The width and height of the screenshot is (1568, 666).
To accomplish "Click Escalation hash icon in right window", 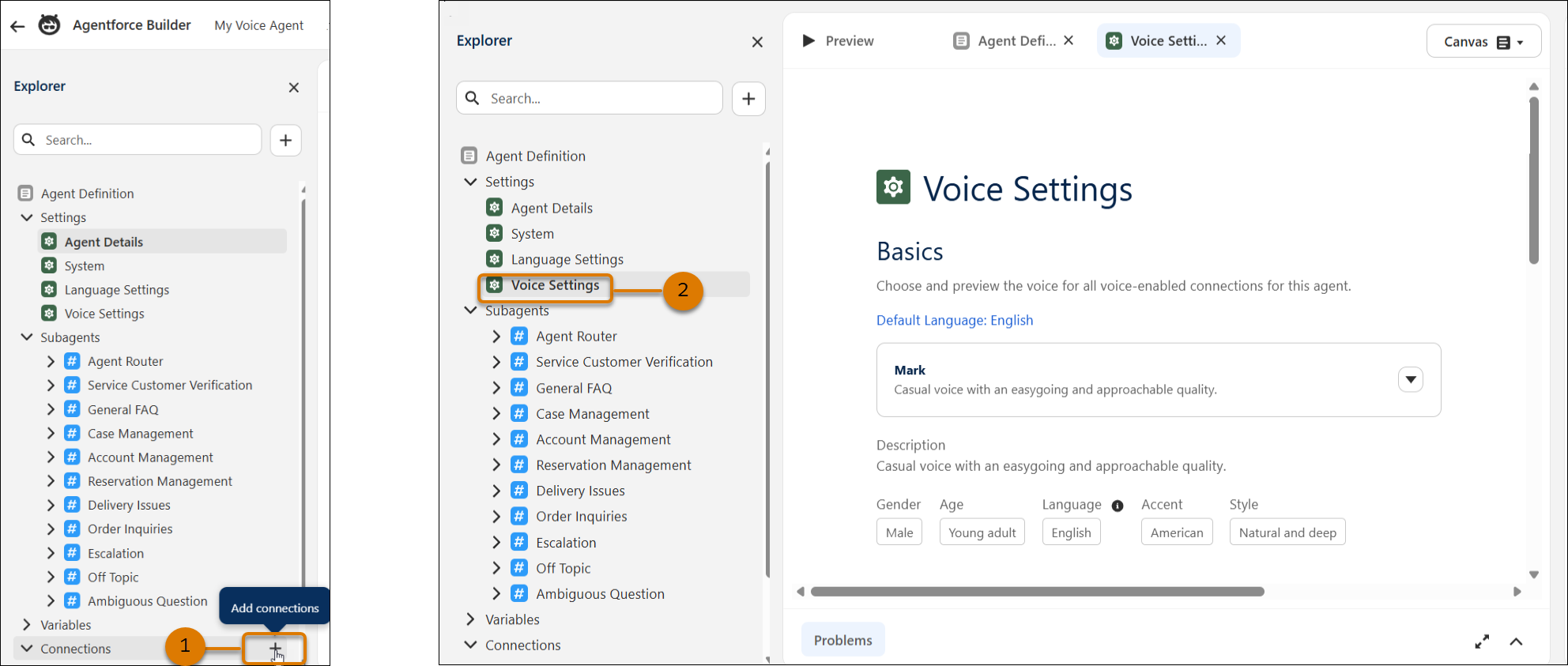I will coord(519,542).
